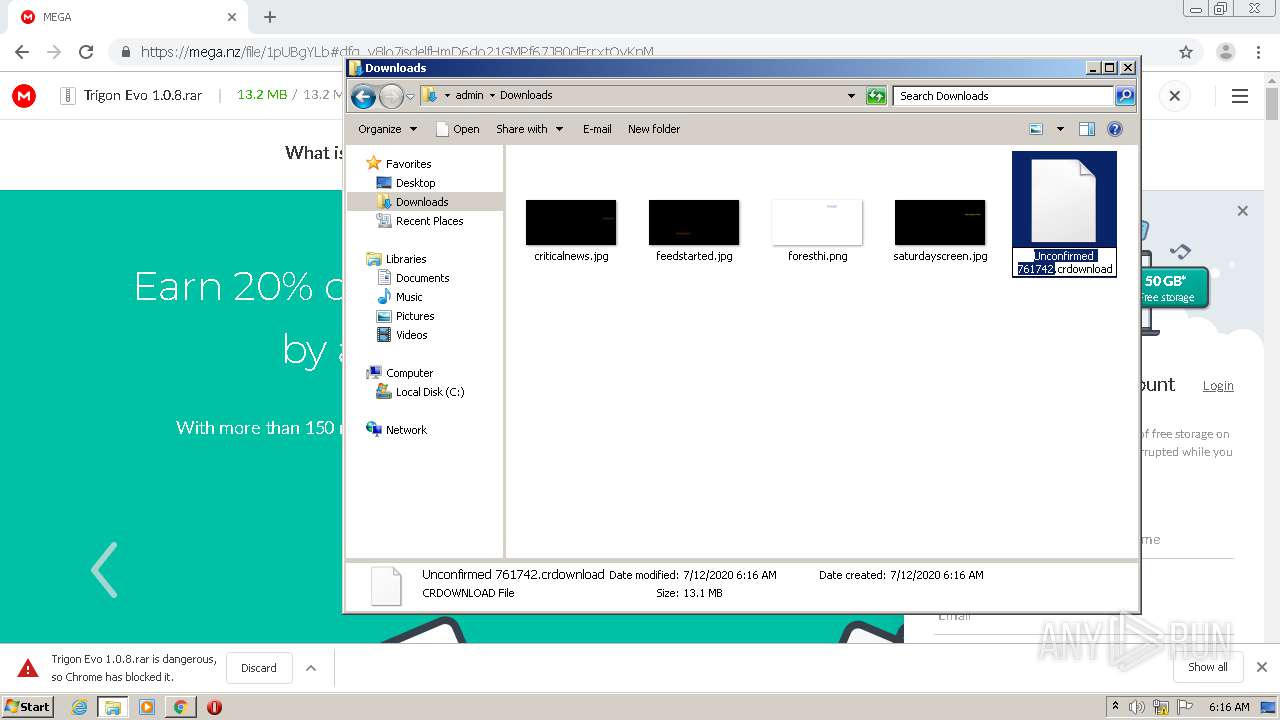
Task: Select Local Disk (C:)
Action: pos(429,392)
